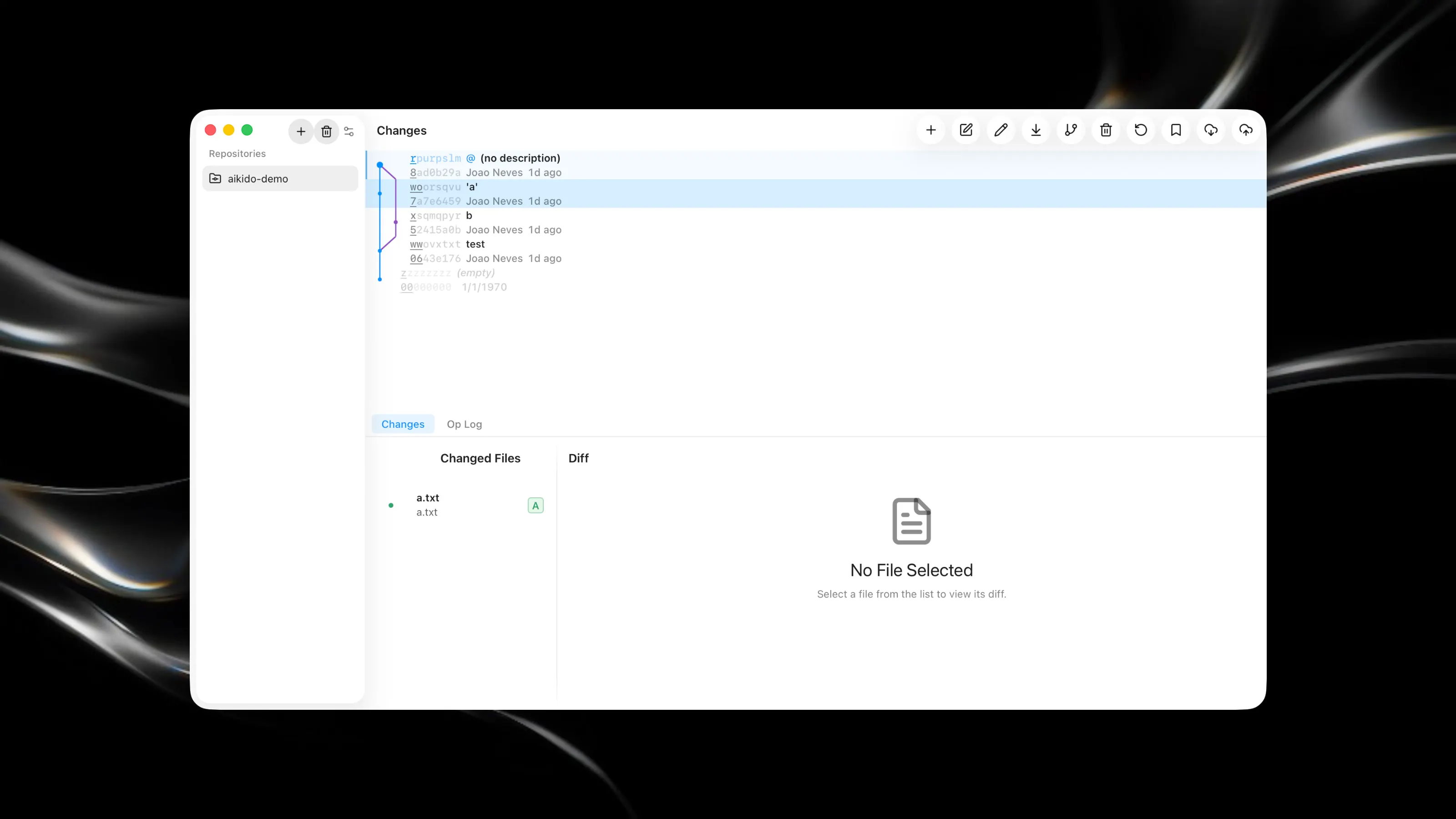Select the woorsqvu 'a' change row
Image resolution: width=1456 pixels, height=819 pixels.
point(816,194)
